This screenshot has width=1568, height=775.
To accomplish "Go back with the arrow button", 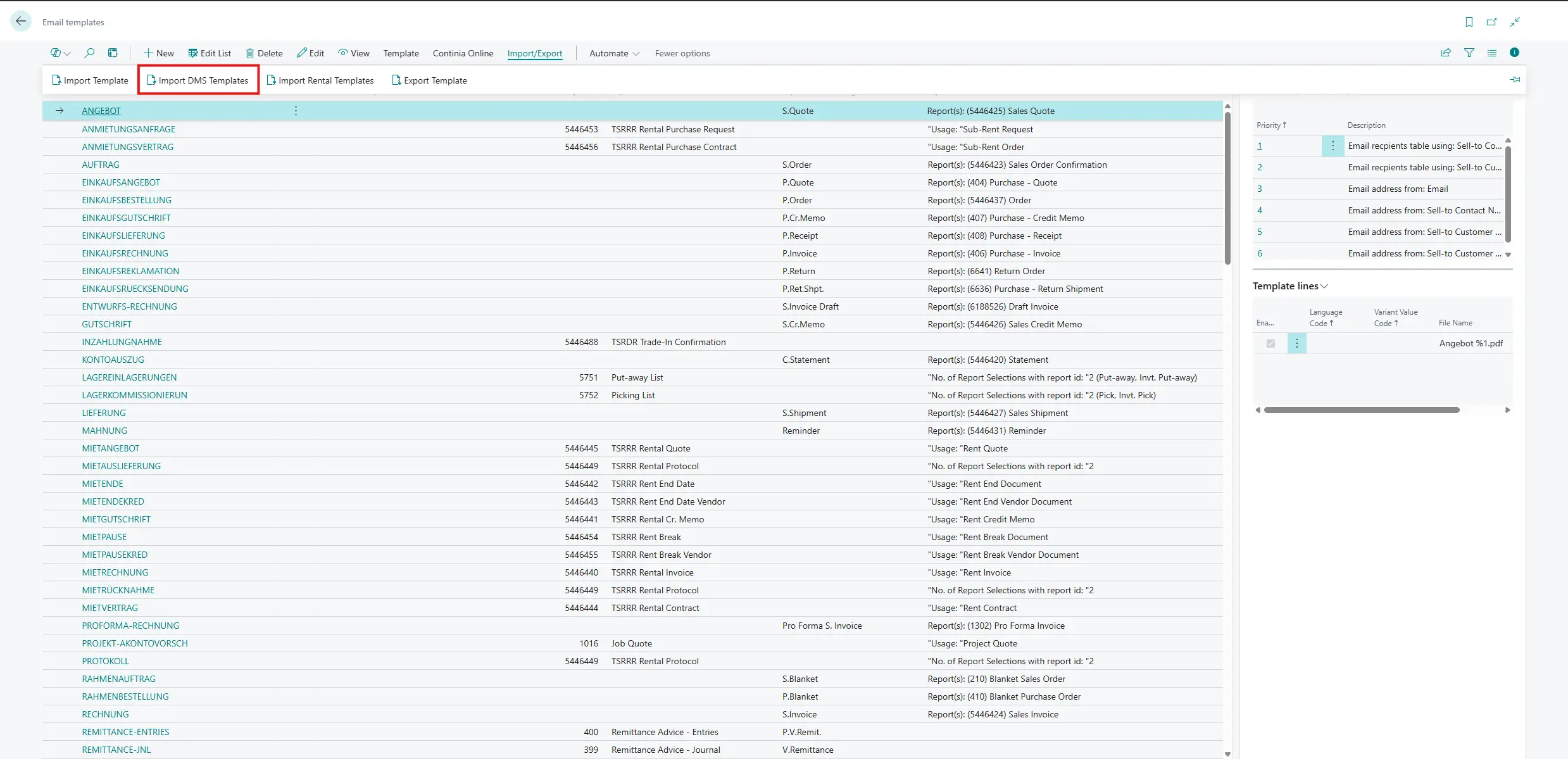I will pos(21,22).
